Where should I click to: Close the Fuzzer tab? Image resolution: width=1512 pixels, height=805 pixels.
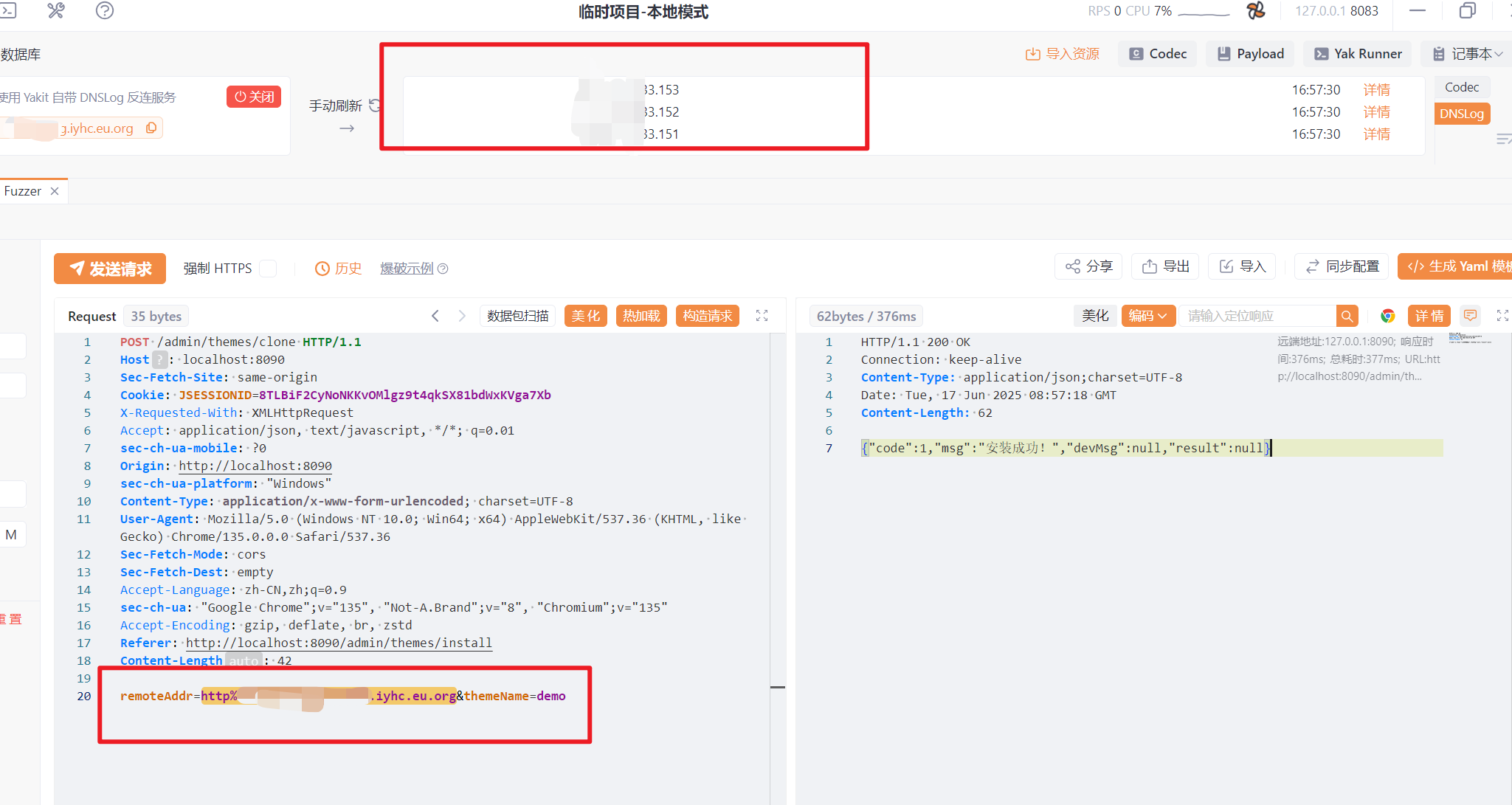click(x=55, y=191)
